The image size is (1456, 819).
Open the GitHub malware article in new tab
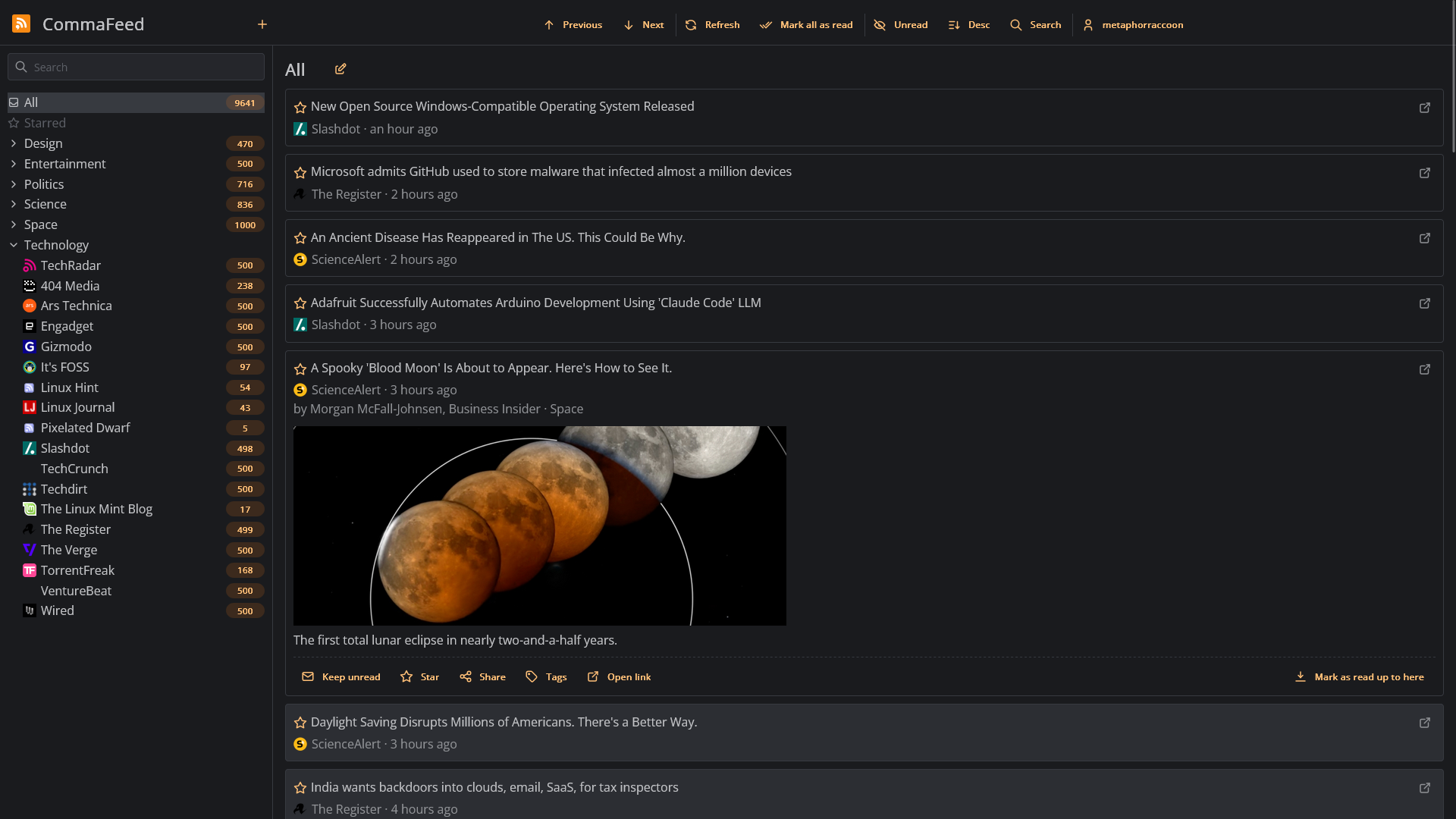pyautogui.click(x=1425, y=173)
